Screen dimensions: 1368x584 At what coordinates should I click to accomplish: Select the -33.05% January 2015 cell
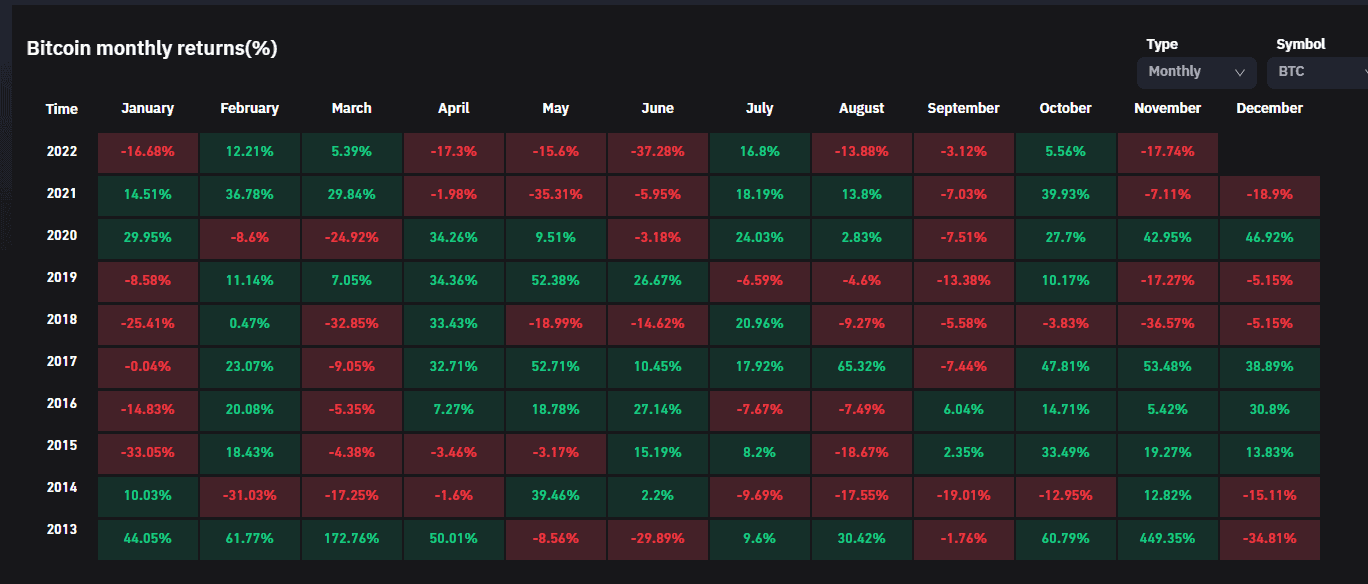click(147, 453)
